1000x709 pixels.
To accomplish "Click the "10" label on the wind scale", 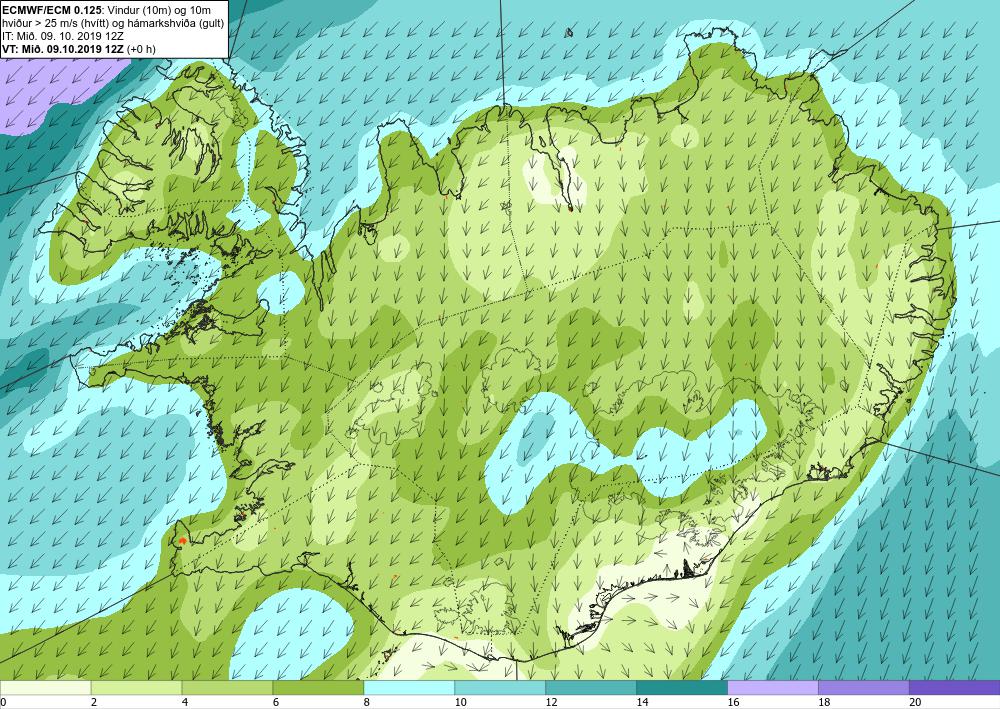I will [x=460, y=703].
